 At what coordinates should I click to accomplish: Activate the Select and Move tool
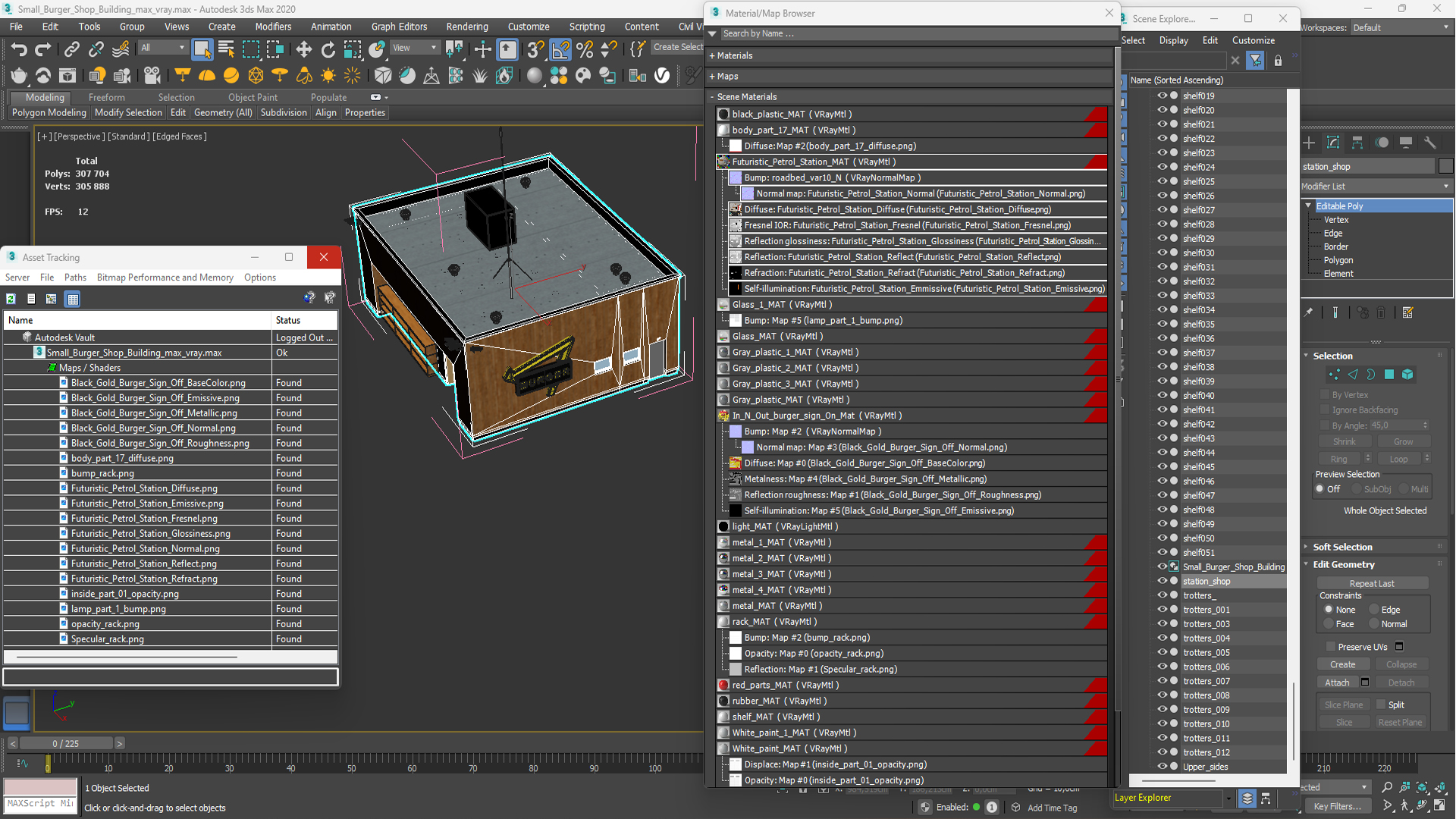click(x=303, y=50)
